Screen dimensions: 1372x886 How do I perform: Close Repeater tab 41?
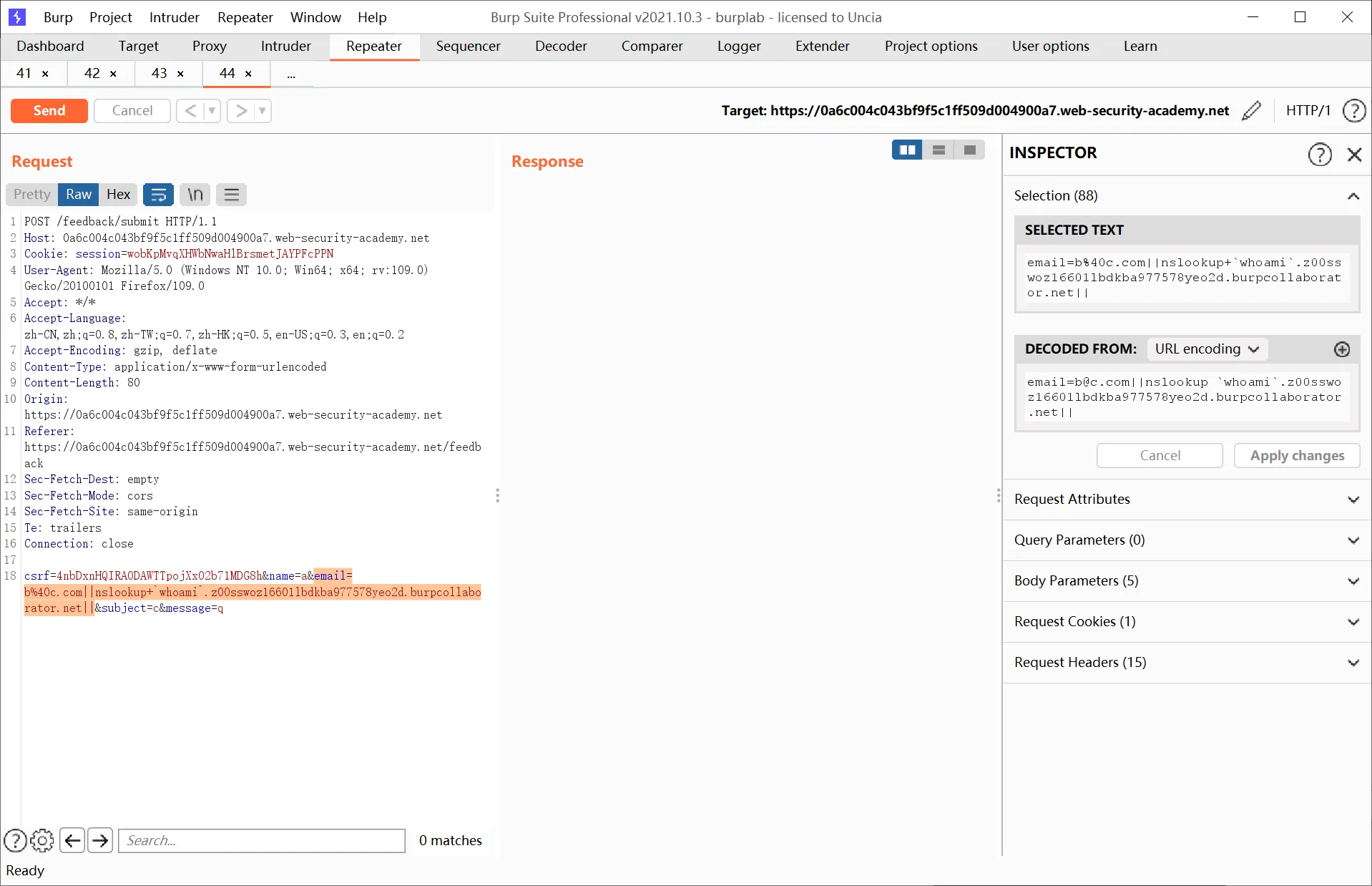coord(45,74)
